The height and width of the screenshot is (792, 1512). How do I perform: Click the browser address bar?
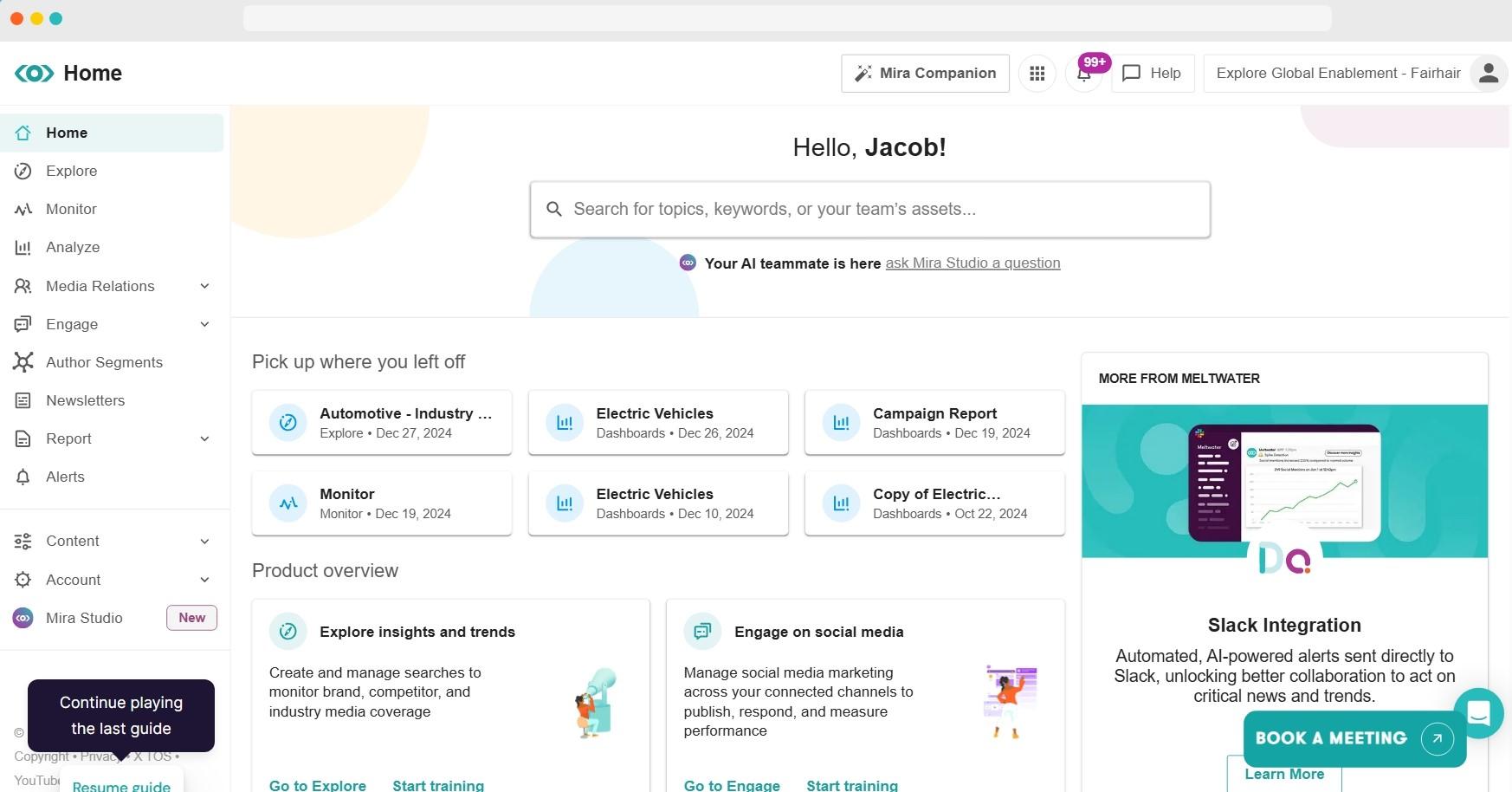[787, 18]
